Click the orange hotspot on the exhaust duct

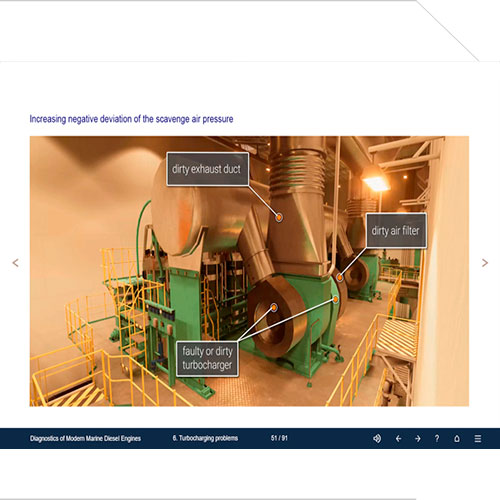click(x=279, y=217)
